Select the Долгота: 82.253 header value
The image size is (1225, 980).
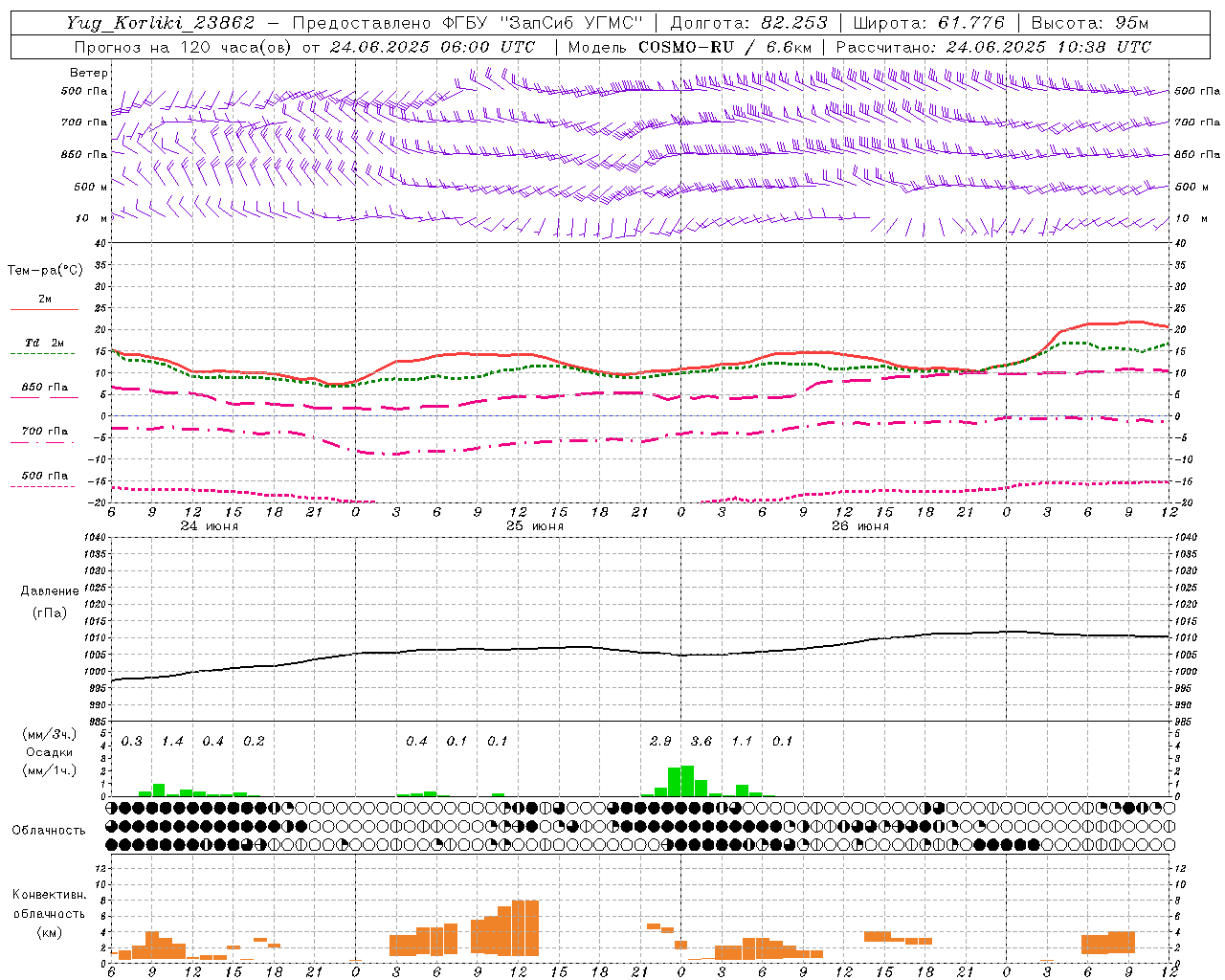pos(747,23)
